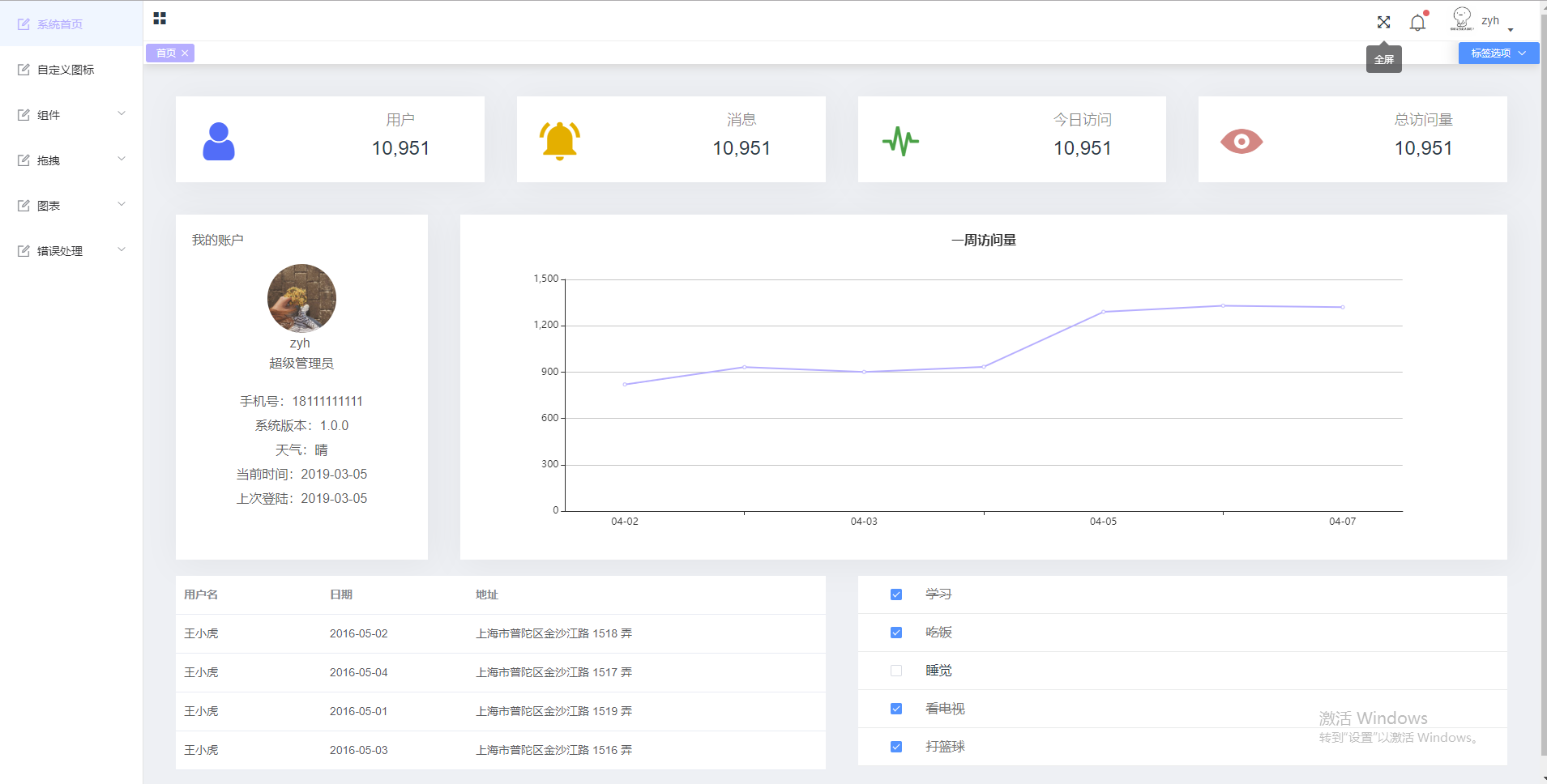Image resolution: width=1547 pixels, height=784 pixels.
Task: Close the 首页 tab
Action: point(185,53)
